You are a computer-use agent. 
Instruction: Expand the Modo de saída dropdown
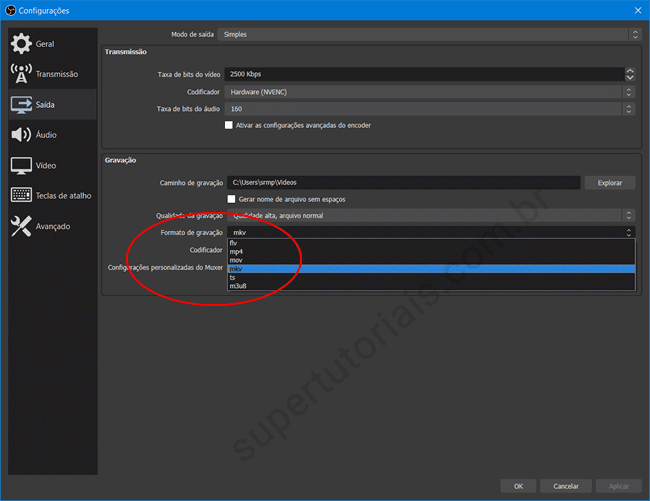(431, 34)
